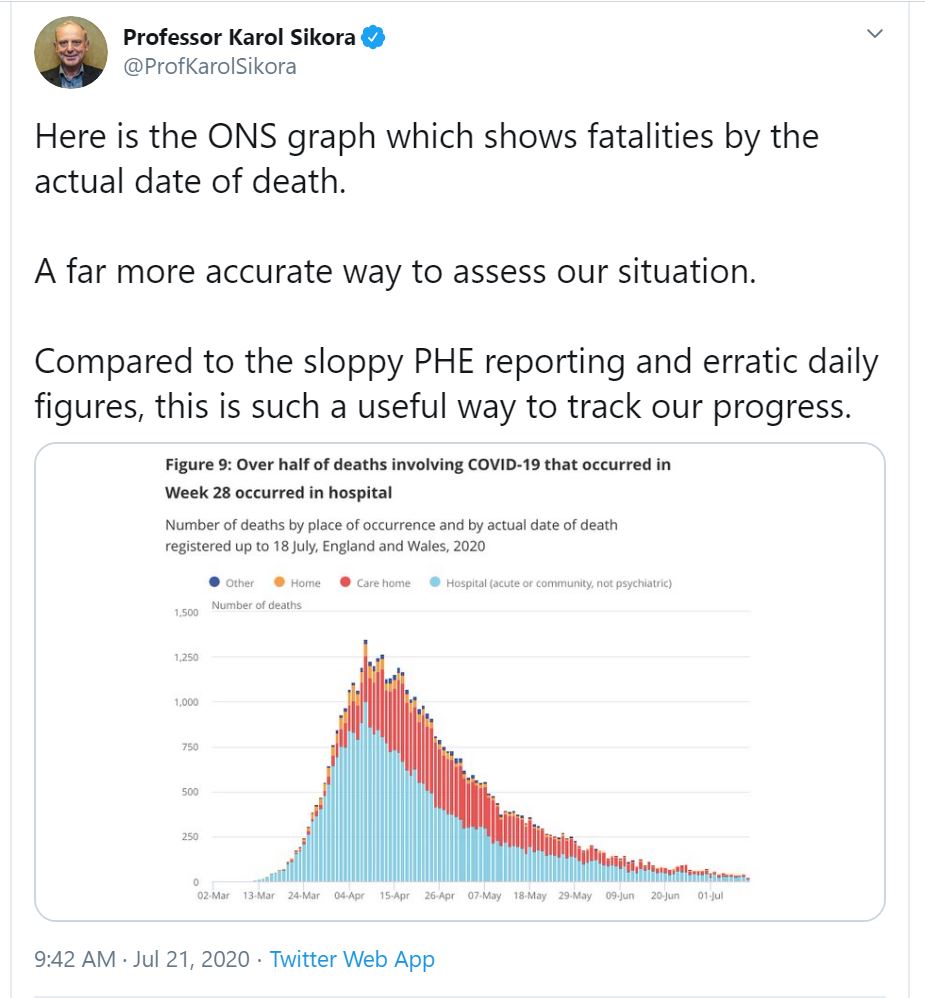Viewport: 925px width, 998px height.
Task: Select the Hospital legend label text
Action: point(558,583)
